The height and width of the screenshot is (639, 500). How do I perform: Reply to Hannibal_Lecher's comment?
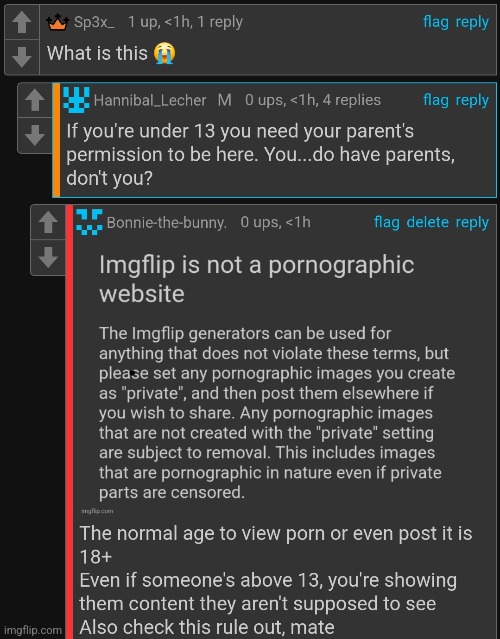tap(472, 100)
